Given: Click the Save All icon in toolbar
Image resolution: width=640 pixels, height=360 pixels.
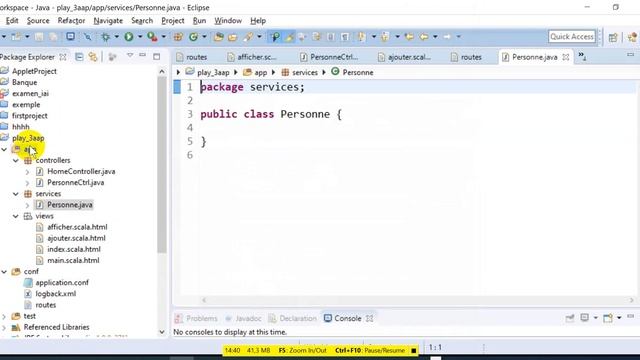Looking at the screenshot, I should 53,37.
